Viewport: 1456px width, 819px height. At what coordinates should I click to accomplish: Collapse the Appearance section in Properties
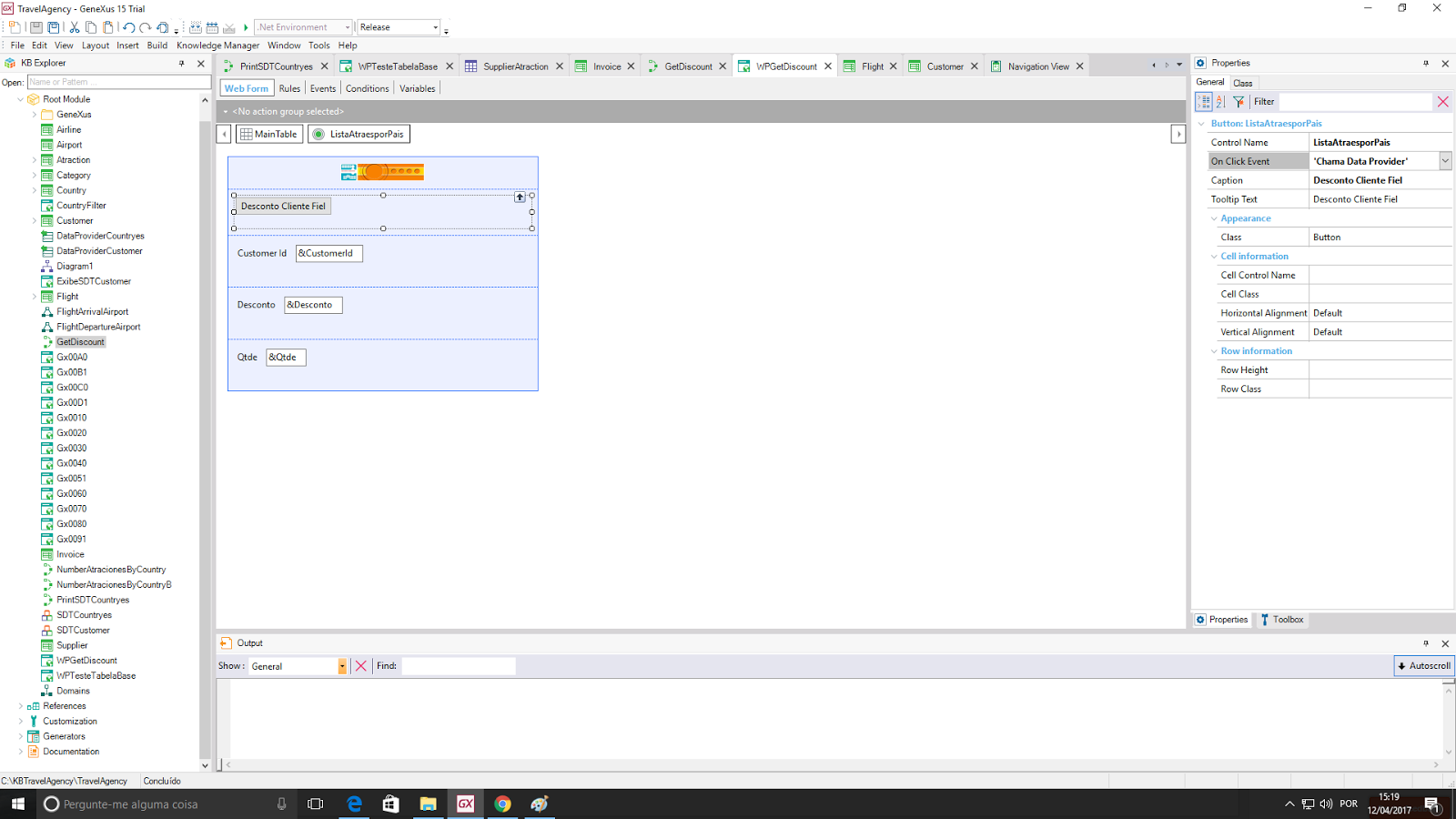pos(1214,218)
